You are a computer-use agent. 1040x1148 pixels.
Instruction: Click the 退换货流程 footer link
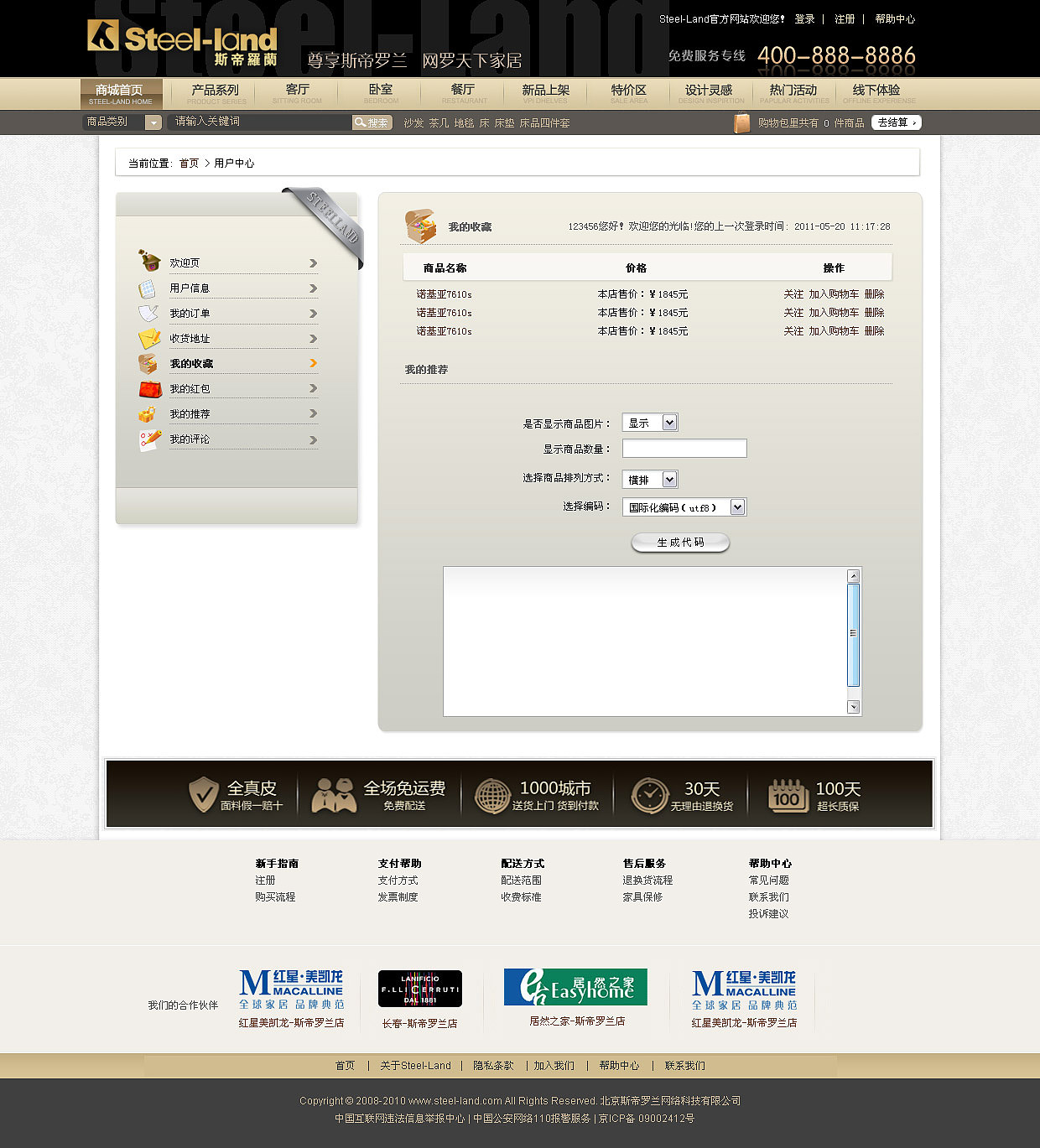647,880
